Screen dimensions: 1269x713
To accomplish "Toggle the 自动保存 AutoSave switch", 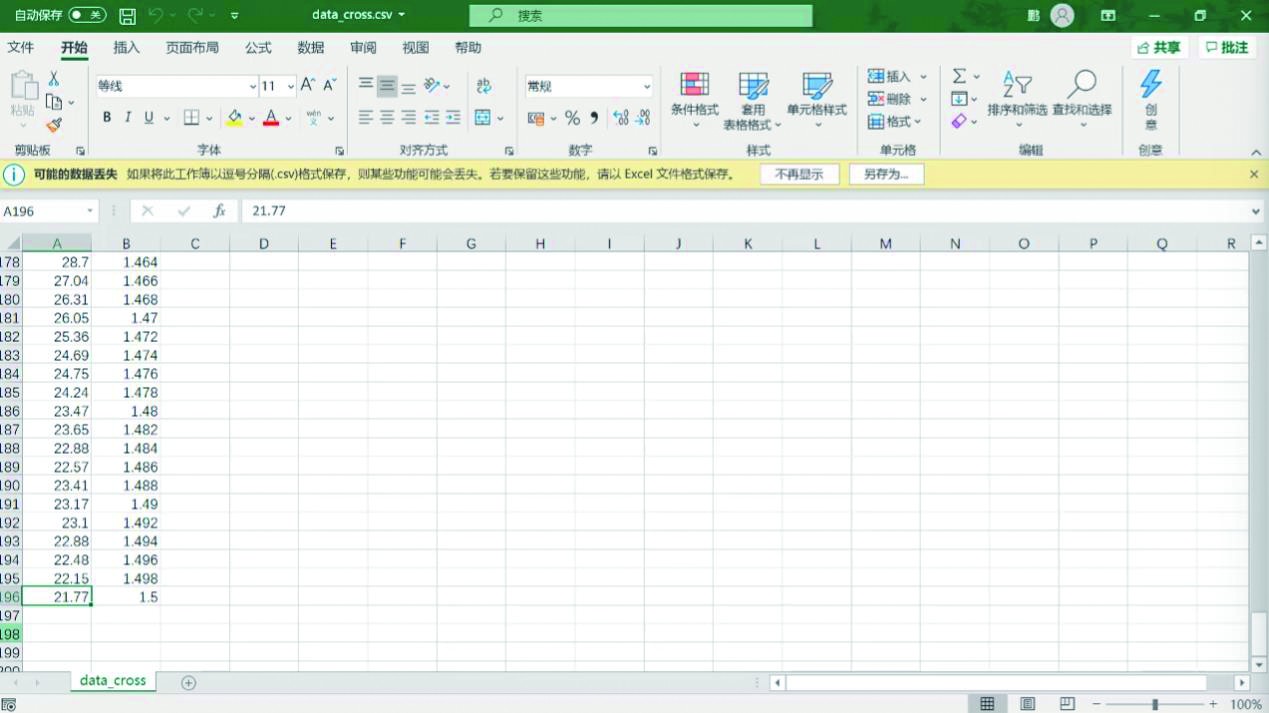I will coord(87,16).
